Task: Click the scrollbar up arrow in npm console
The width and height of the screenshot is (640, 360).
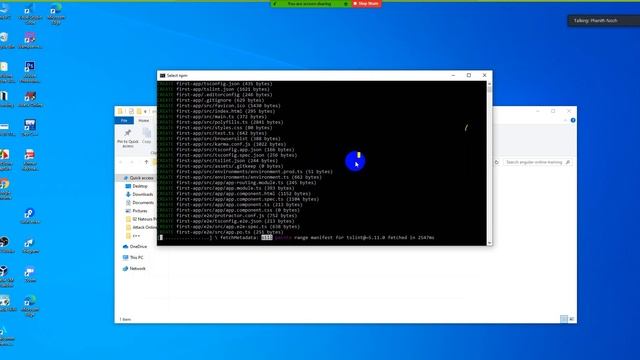Action: 489,83
